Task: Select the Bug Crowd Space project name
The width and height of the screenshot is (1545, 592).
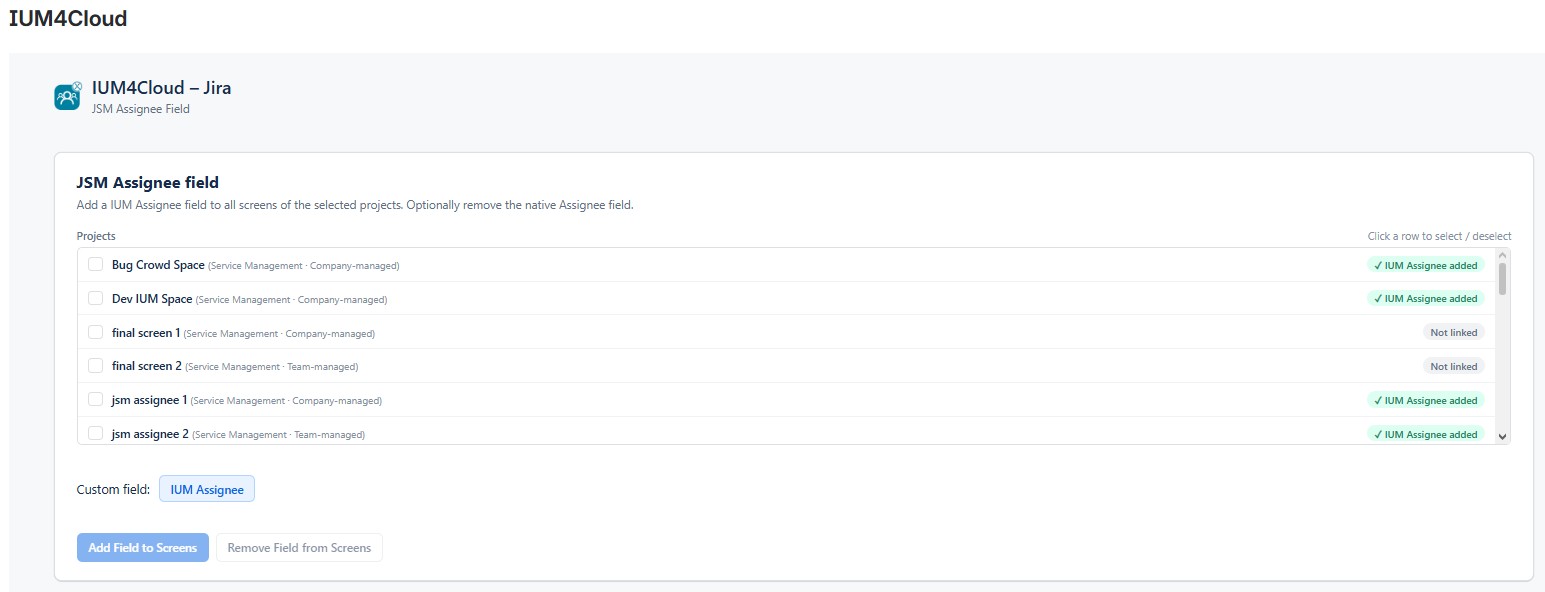Action: point(158,265)
